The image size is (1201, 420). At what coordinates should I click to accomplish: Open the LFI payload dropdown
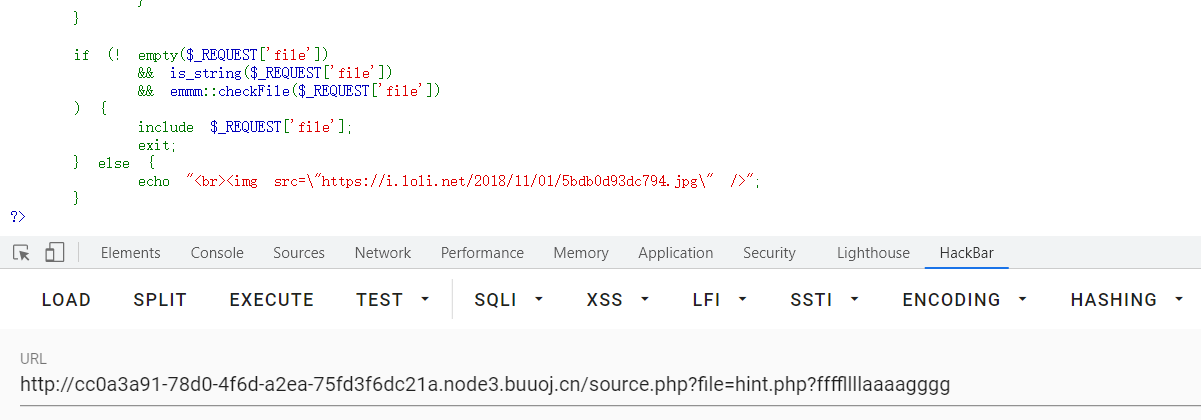[718, 300]
